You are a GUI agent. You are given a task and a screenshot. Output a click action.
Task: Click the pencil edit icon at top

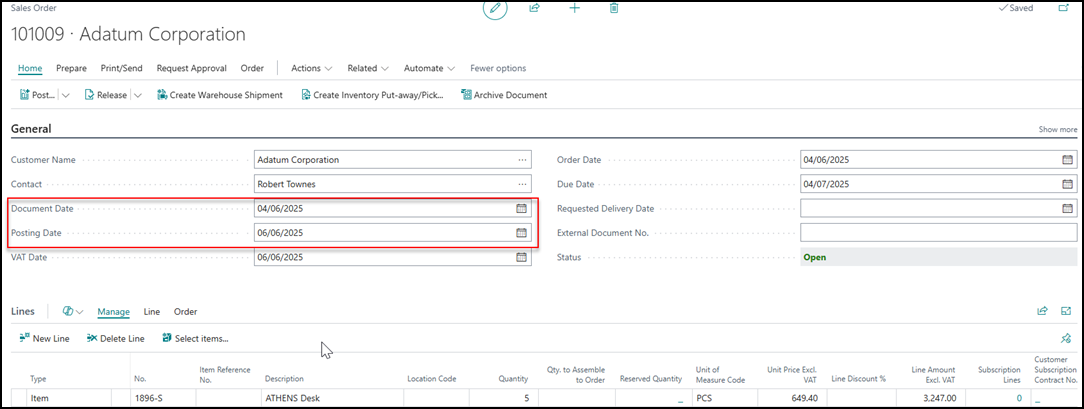[x=494, y=8]
